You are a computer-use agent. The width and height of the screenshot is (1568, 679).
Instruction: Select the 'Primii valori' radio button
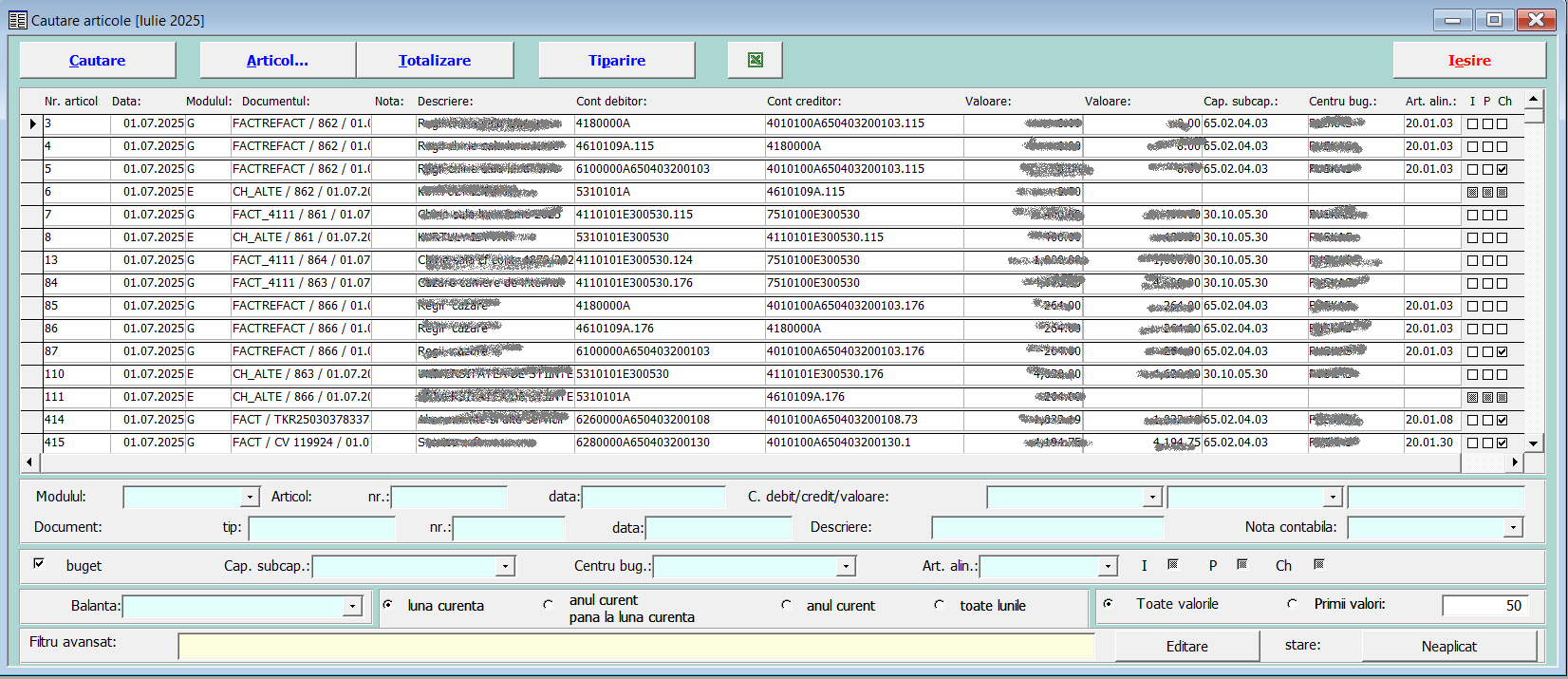tap(1292, 604)
